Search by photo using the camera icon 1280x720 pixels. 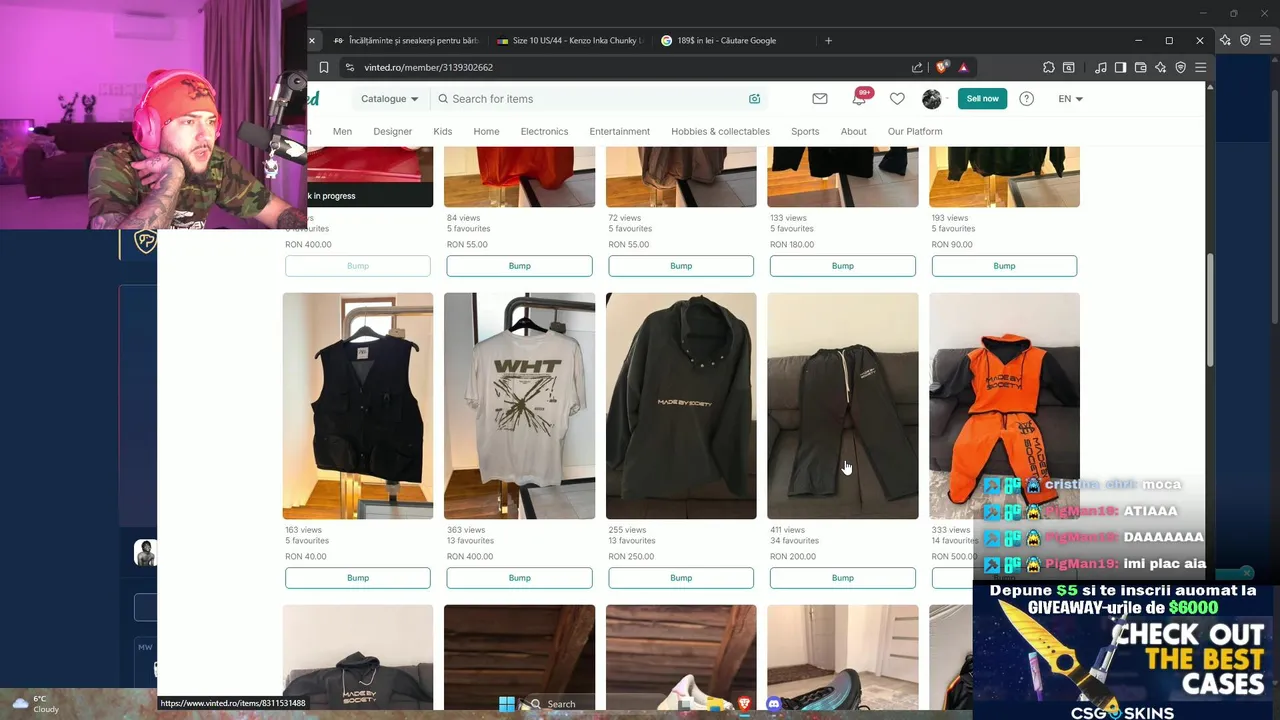click(754, 99)
